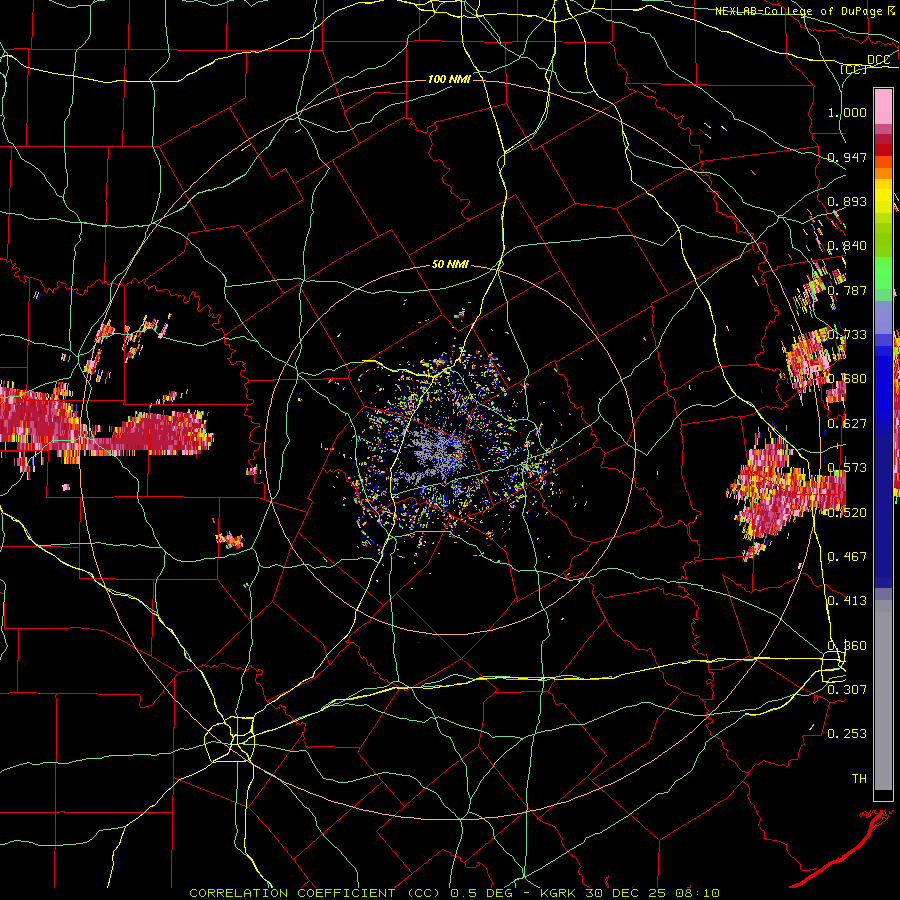Viewport: 900px width, 900px height.
Task: Click the "0.5 DEG" elevation text in the caption
Action: (481, 893)
